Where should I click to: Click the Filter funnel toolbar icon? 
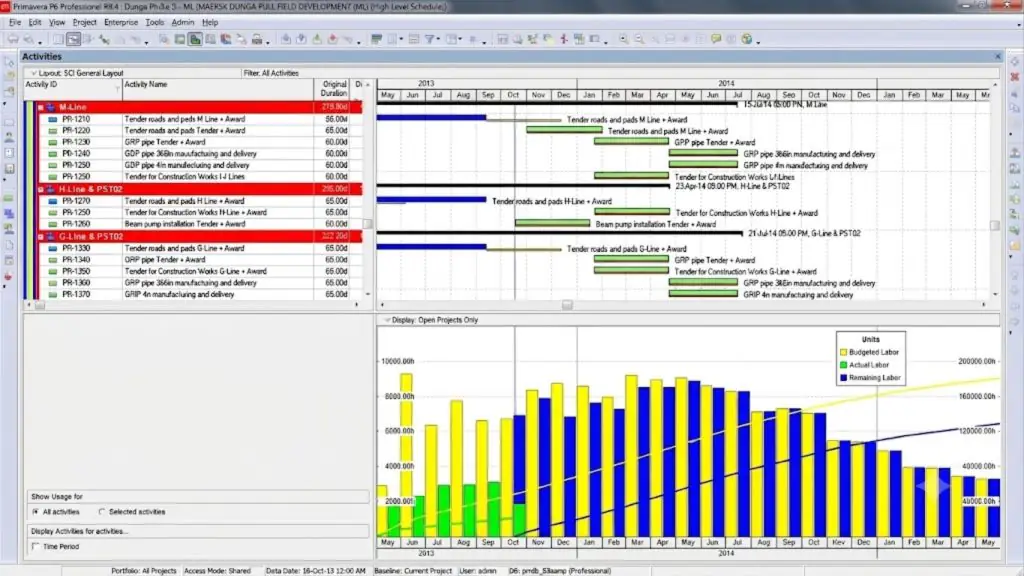(x=430, y=39)
